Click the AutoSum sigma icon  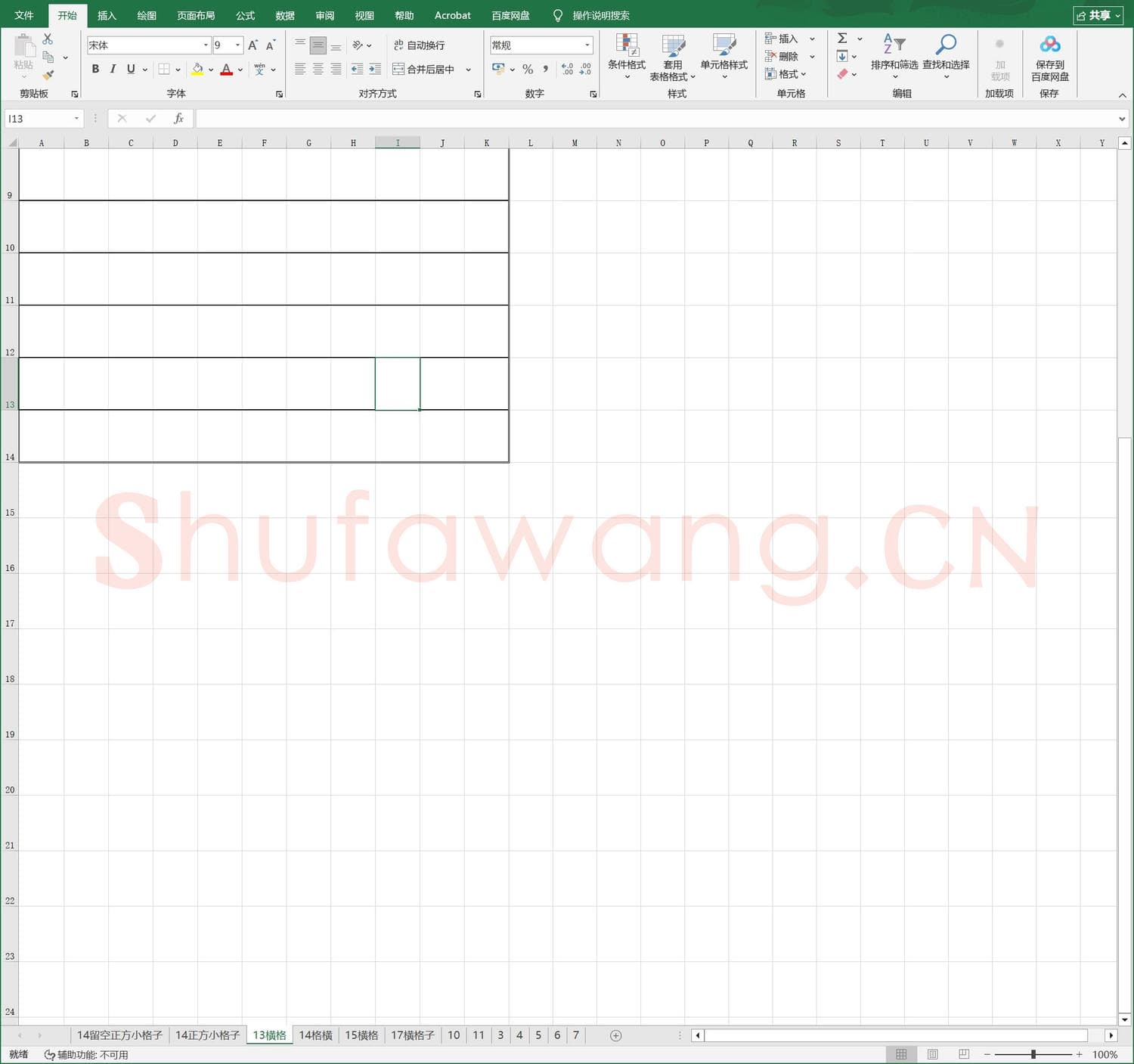coord(842,39)
